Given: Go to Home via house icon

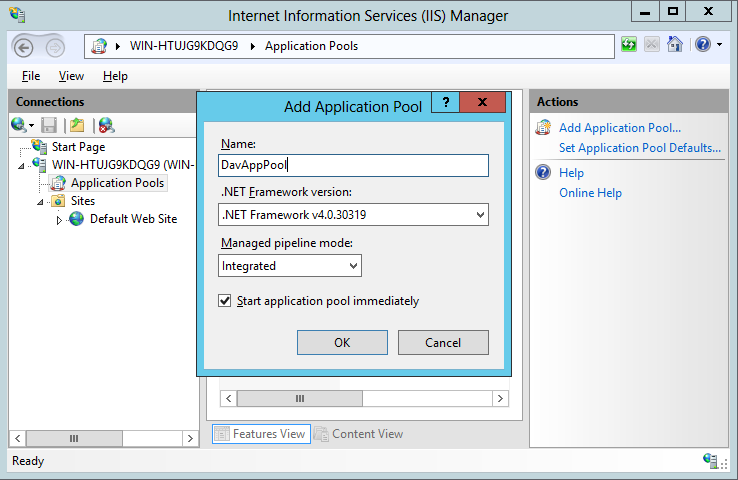Looking at the screenshot, I should (x=674, y=45).
